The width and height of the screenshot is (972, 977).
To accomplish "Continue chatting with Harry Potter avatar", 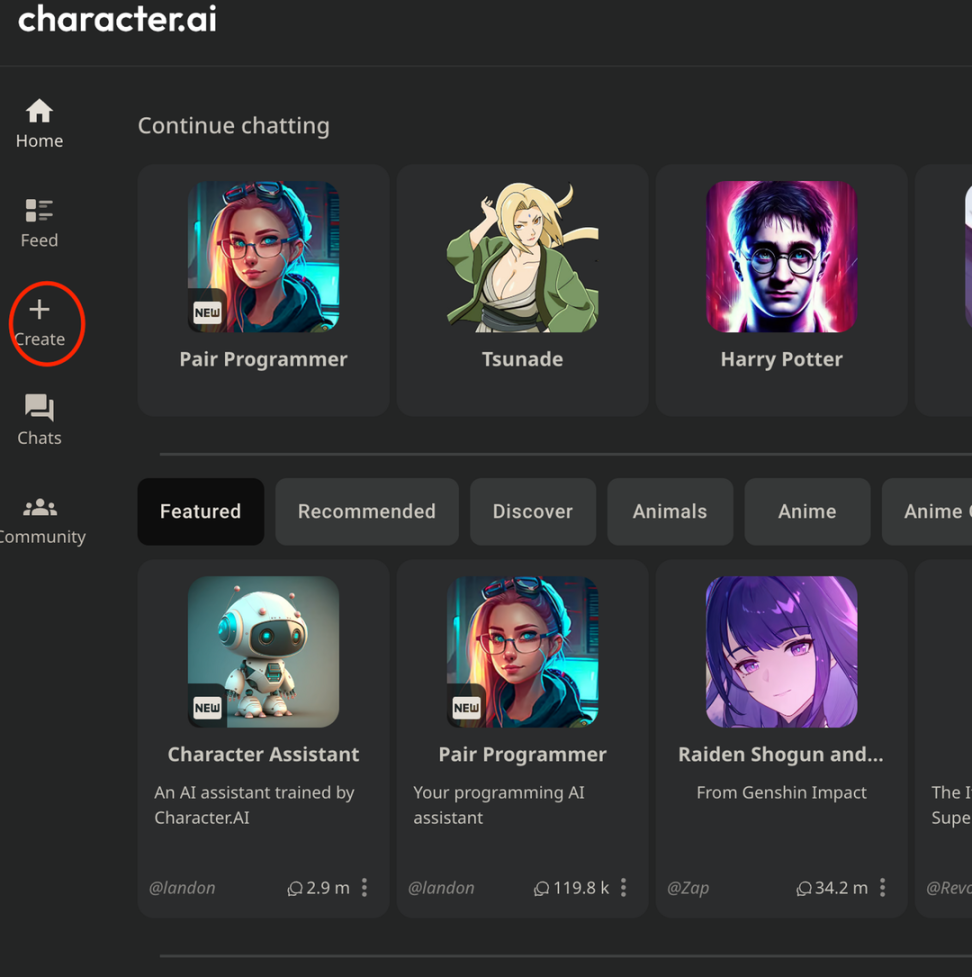I will 781,257.
